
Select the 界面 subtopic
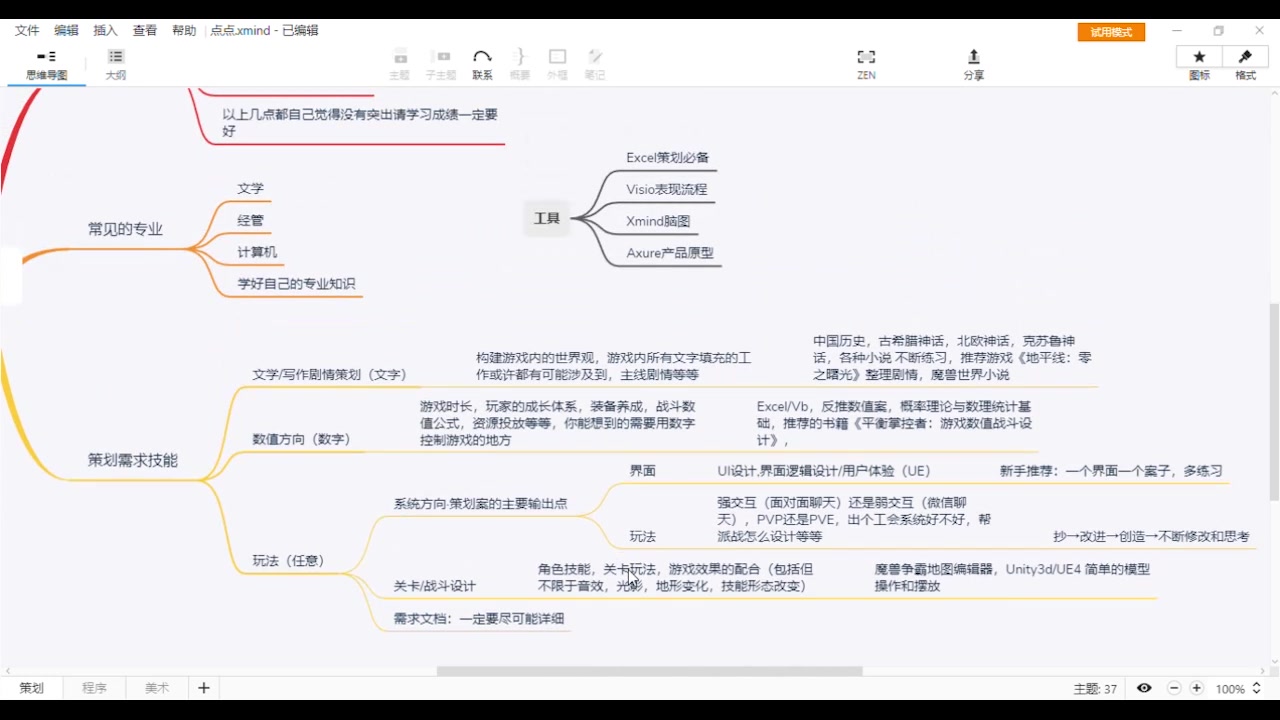click(642, 470)
